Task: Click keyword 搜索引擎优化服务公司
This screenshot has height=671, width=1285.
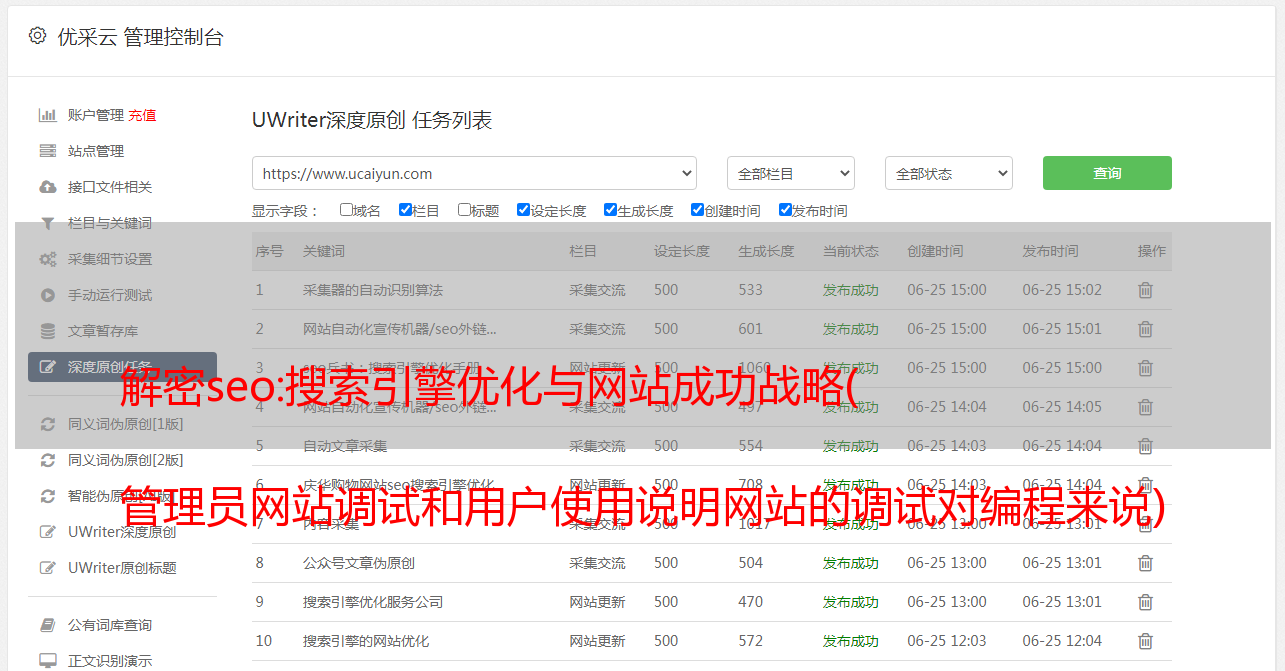Action: 373,602
